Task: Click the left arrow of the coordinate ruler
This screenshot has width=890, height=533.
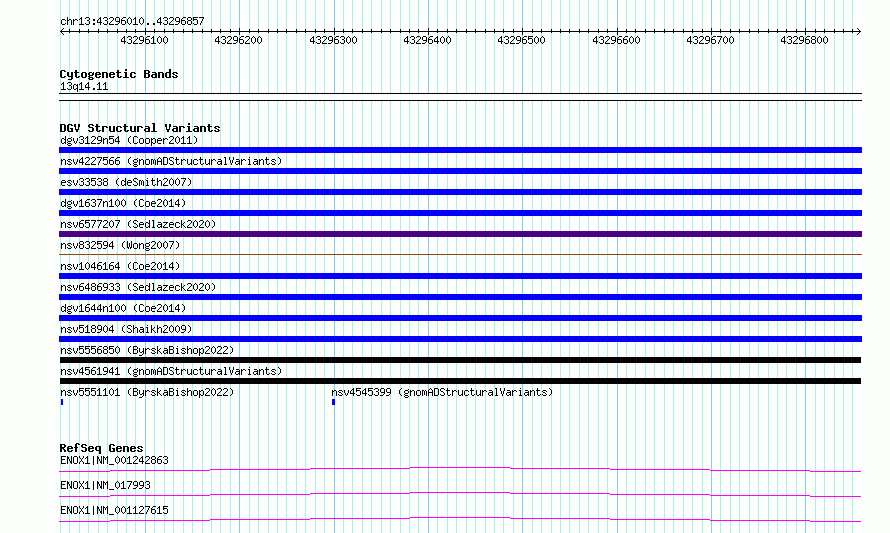Action: (62, 32)
